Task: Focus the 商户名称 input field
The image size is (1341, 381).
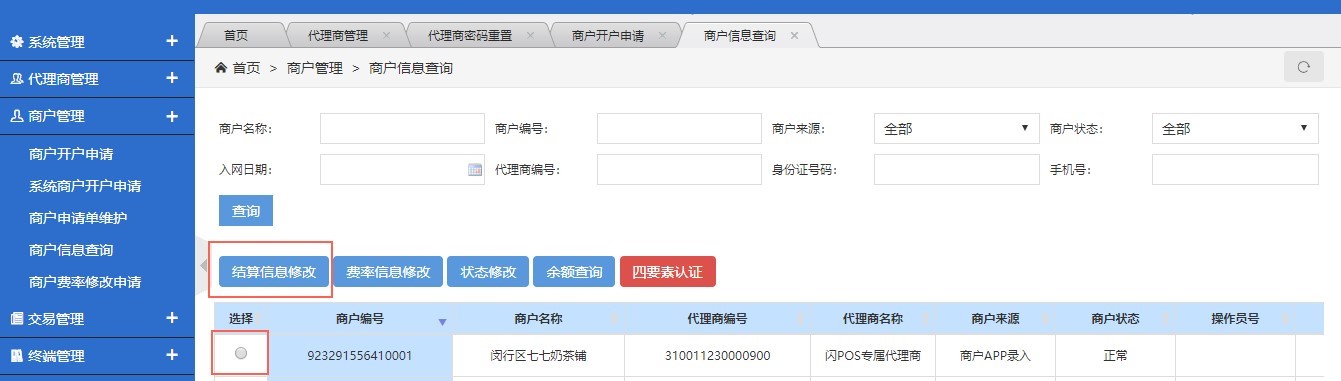Action: pyautogui.click(x=402, y=129)
